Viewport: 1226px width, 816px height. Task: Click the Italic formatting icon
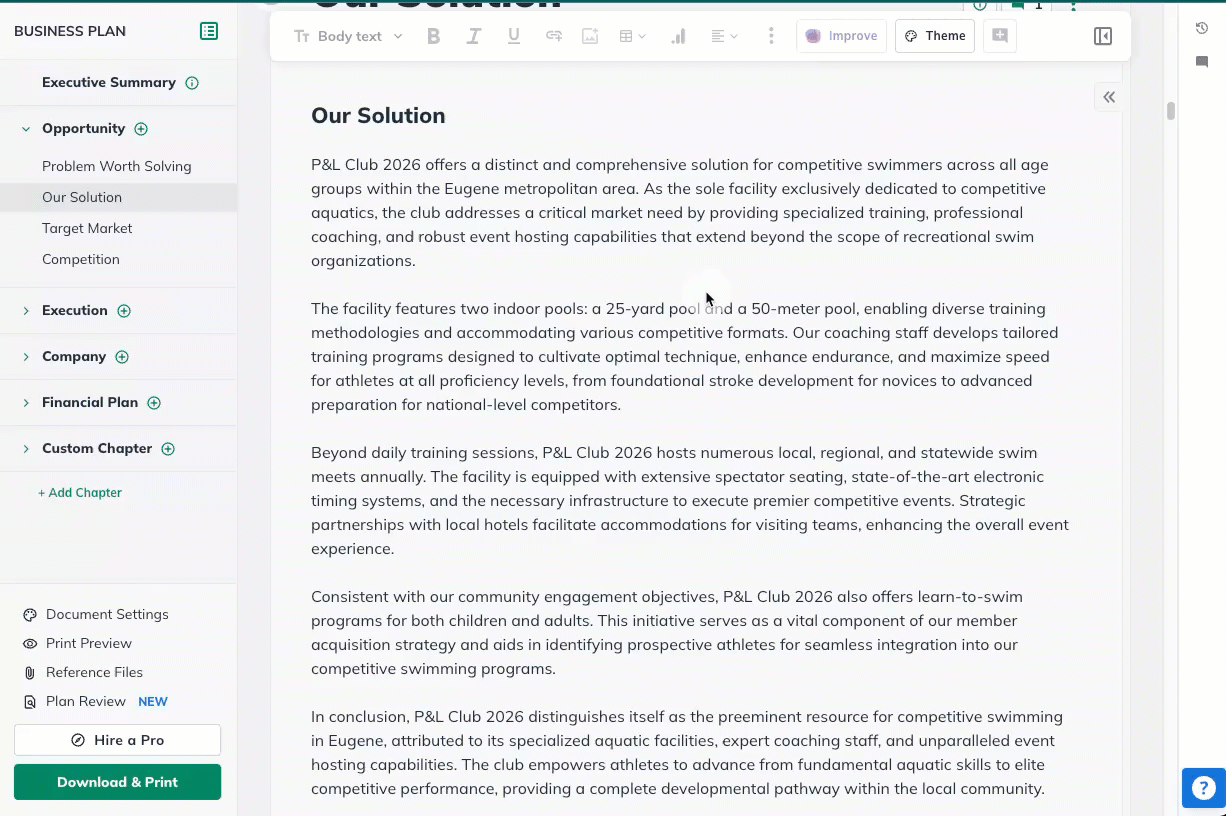(x=474, y=36)
